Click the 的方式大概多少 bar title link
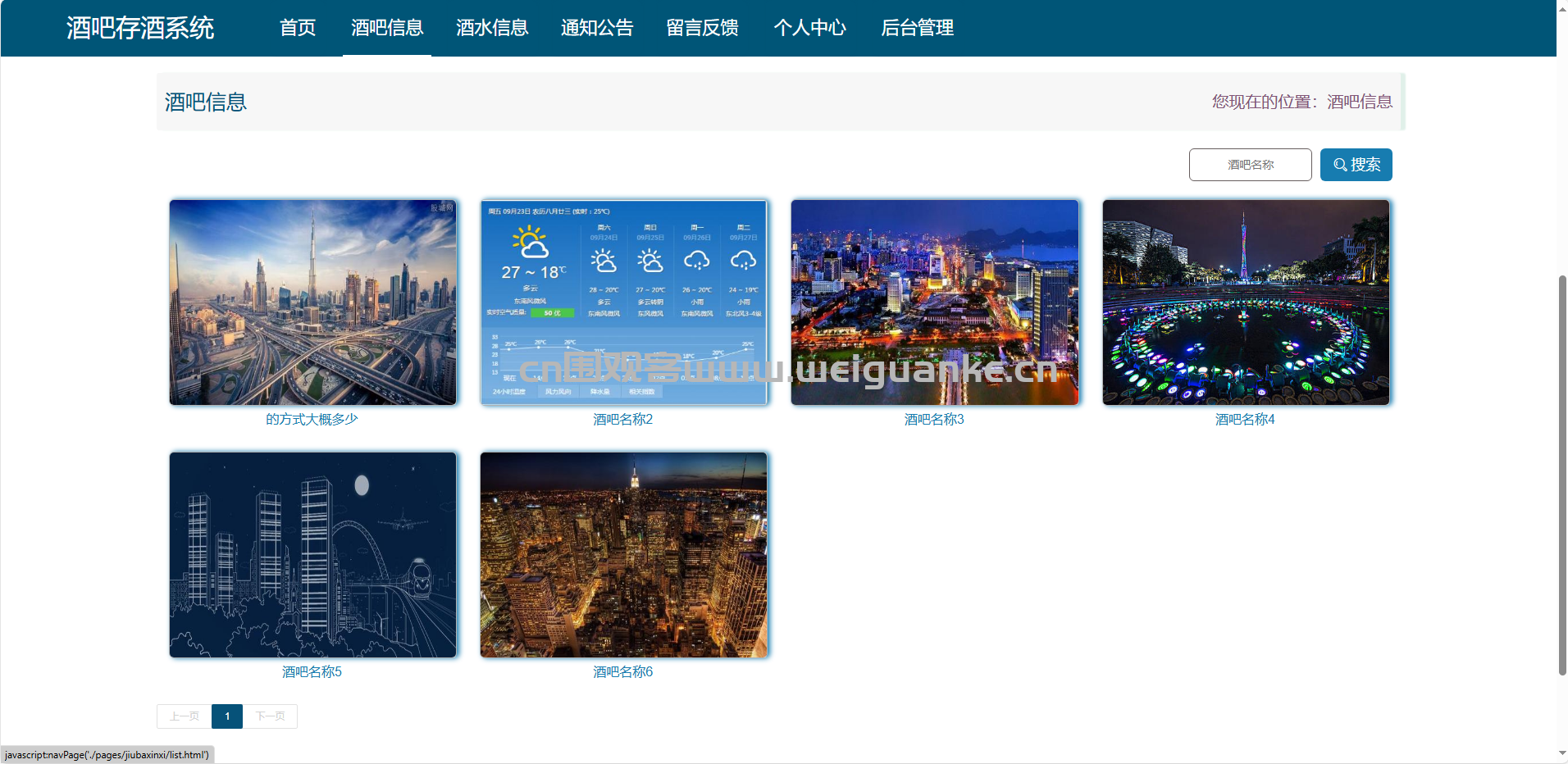 tap(312, 419)
